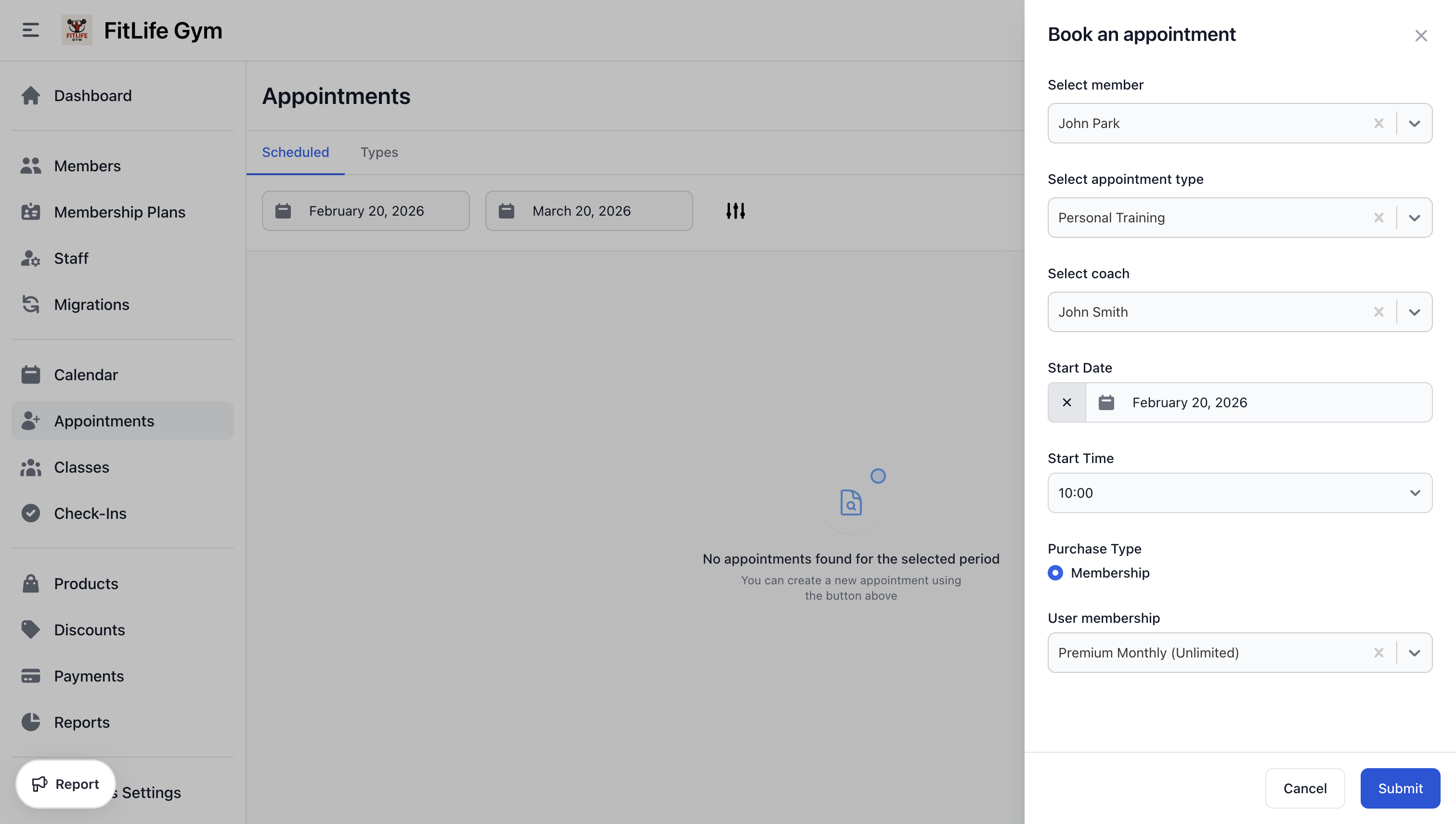Viewport: 1456px width, 824px height.
Task: Open the Start Time dropdown
Action: (x=1240, y=493)
